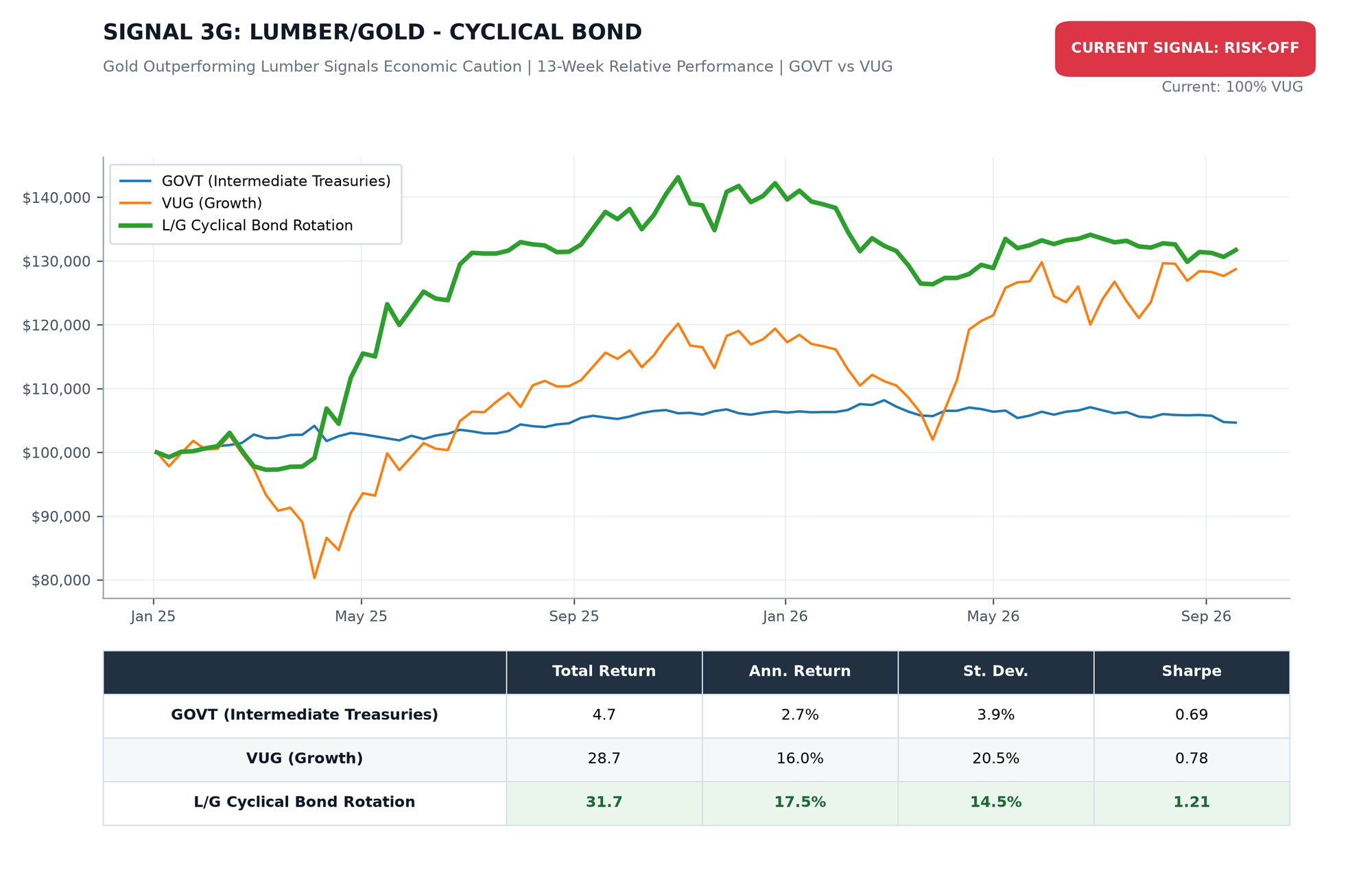Click rotation Sharpe value 1.21

click(1192, 802)
